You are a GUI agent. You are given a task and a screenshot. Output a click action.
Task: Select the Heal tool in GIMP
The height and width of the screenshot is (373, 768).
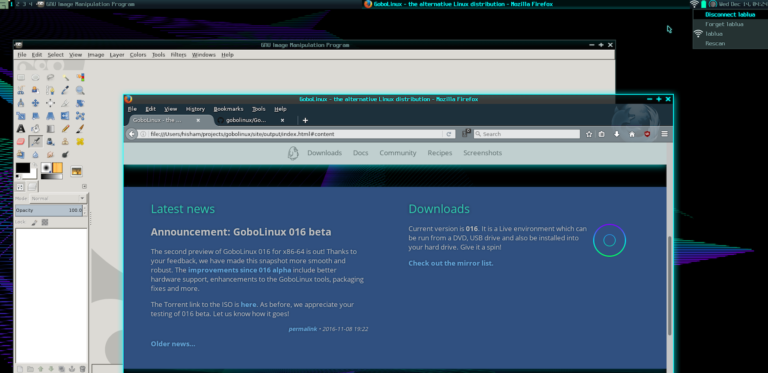[x=80, y=141]
